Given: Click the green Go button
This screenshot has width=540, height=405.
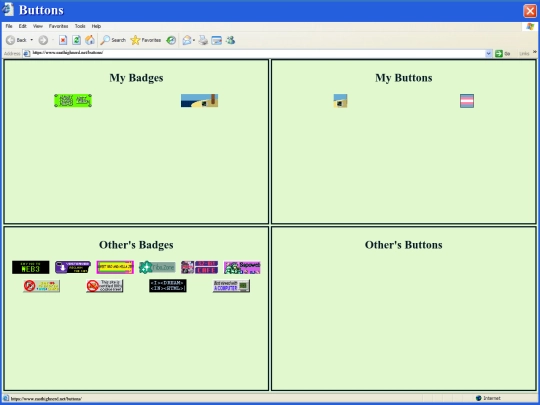Looking at the screenshot, I should point(502,53).
